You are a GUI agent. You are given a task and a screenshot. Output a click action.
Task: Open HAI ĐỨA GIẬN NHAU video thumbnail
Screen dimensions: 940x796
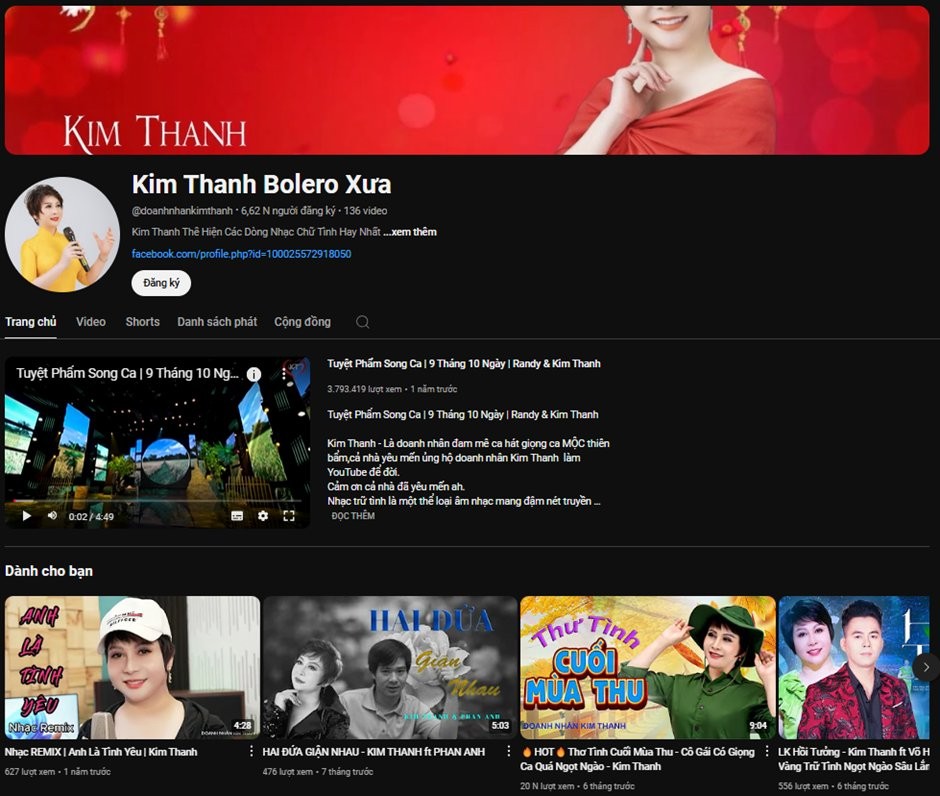click(x=390, y=667)
